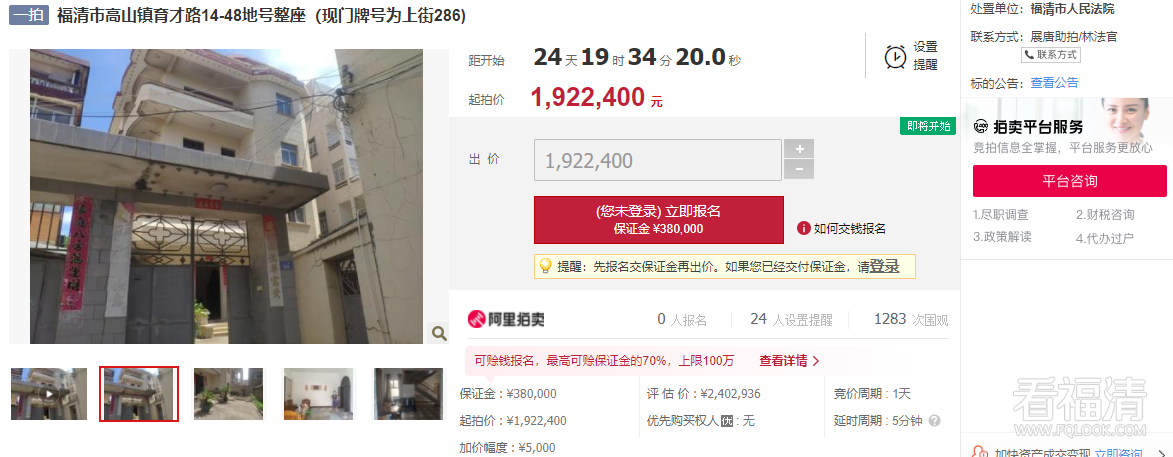
Task: Click the 登录 login link
Action: tap(884, 266)
